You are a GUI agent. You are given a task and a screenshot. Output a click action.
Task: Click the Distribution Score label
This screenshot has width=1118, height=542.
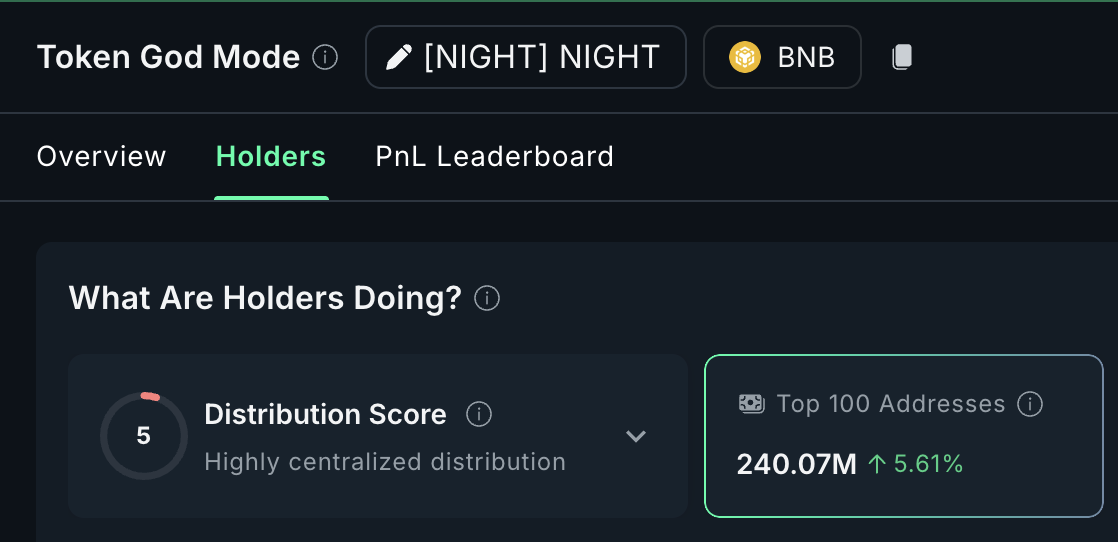(325, 414)
